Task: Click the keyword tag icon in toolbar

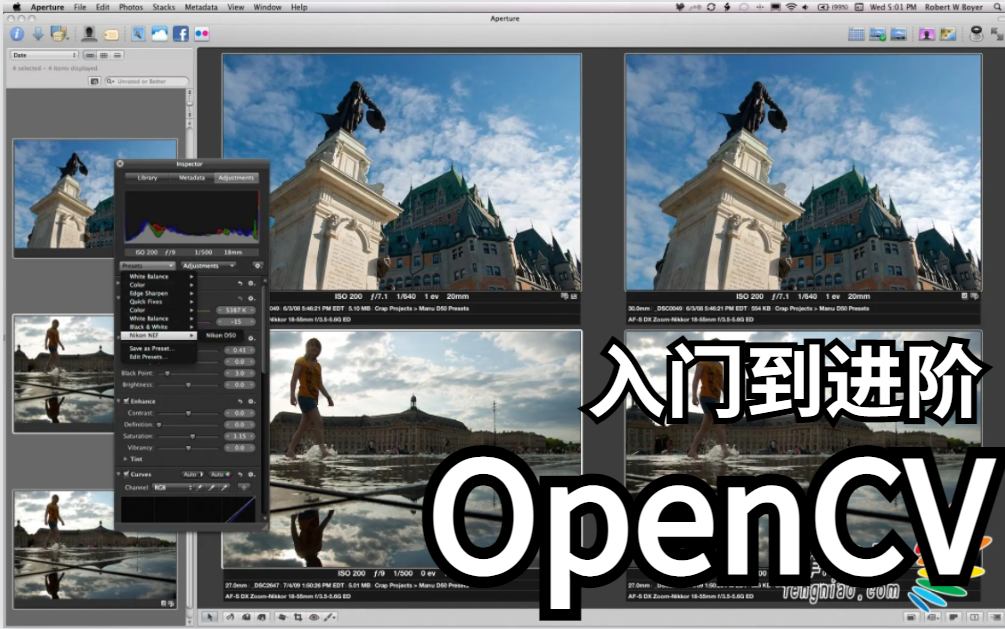Action: click(x=111, y=33)
